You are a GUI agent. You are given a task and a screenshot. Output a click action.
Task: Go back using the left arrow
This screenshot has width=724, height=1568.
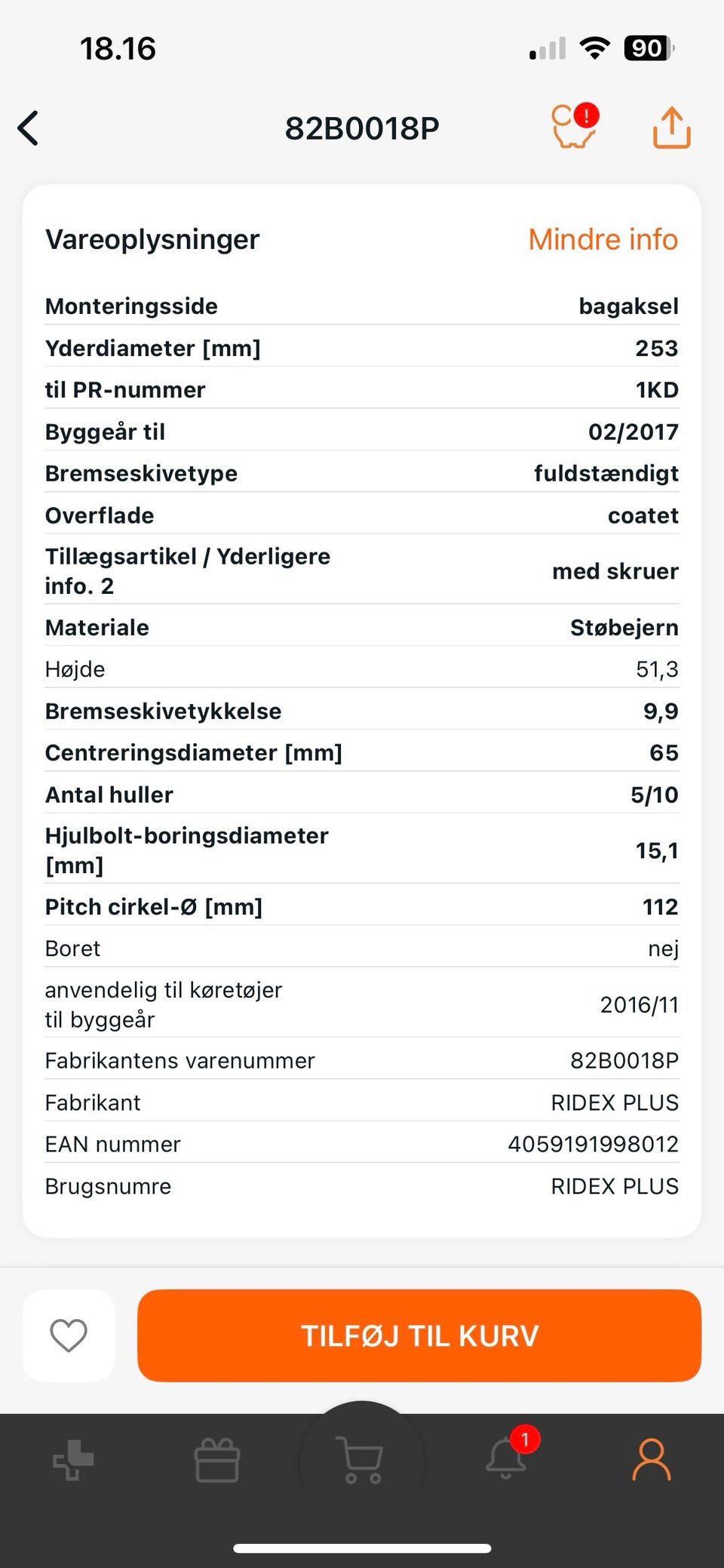point(29,128)
